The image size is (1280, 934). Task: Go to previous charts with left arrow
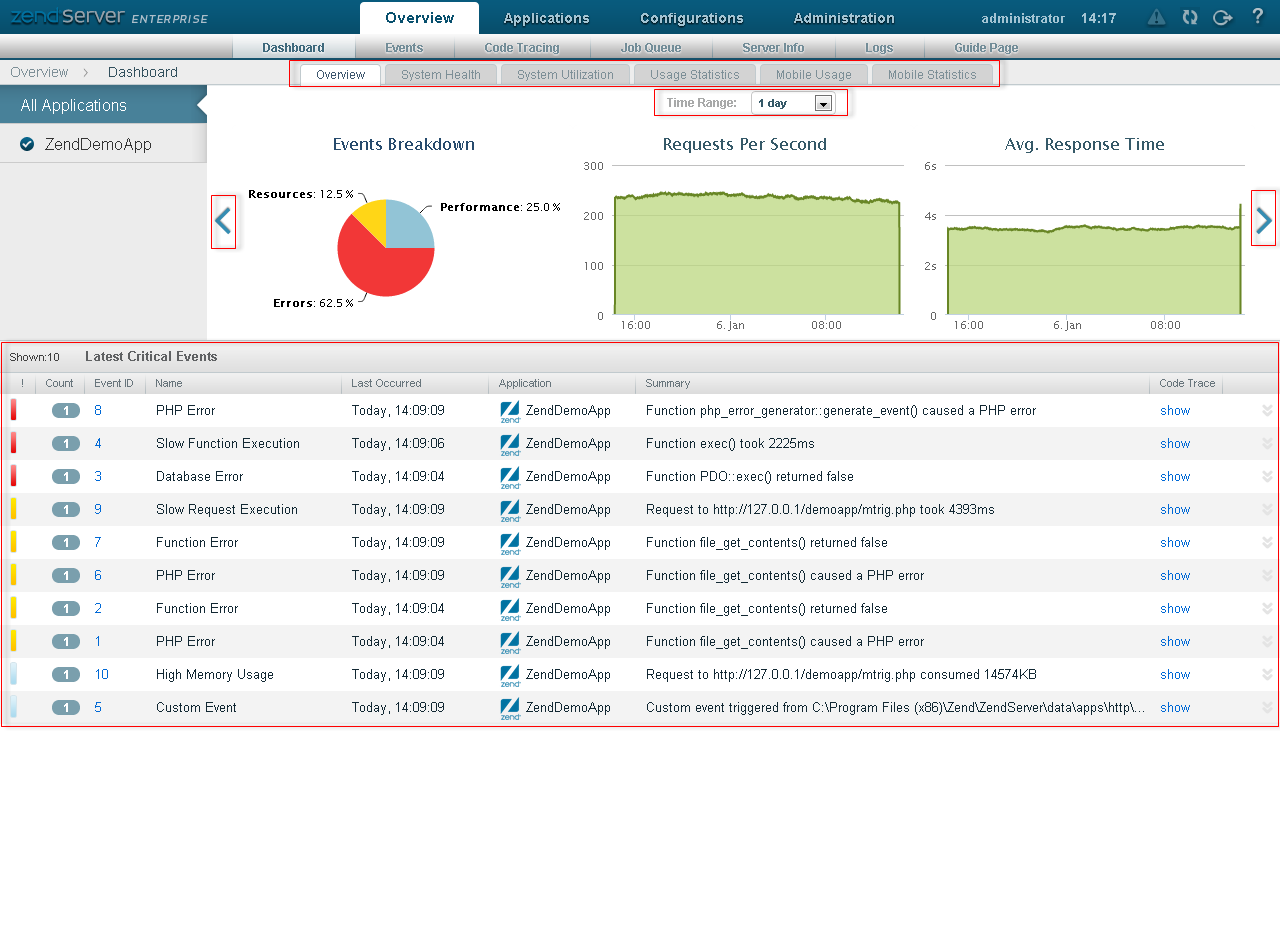pos(223,221)
